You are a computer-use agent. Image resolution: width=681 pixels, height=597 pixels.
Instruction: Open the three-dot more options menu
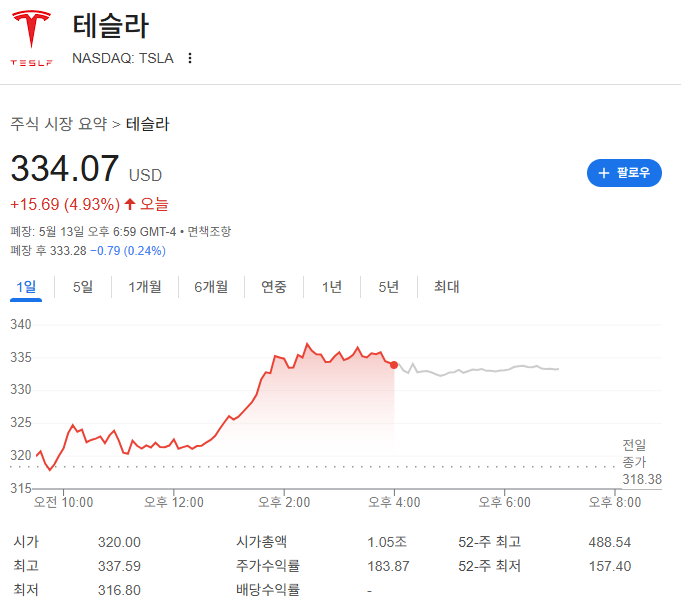coord(190,58)
